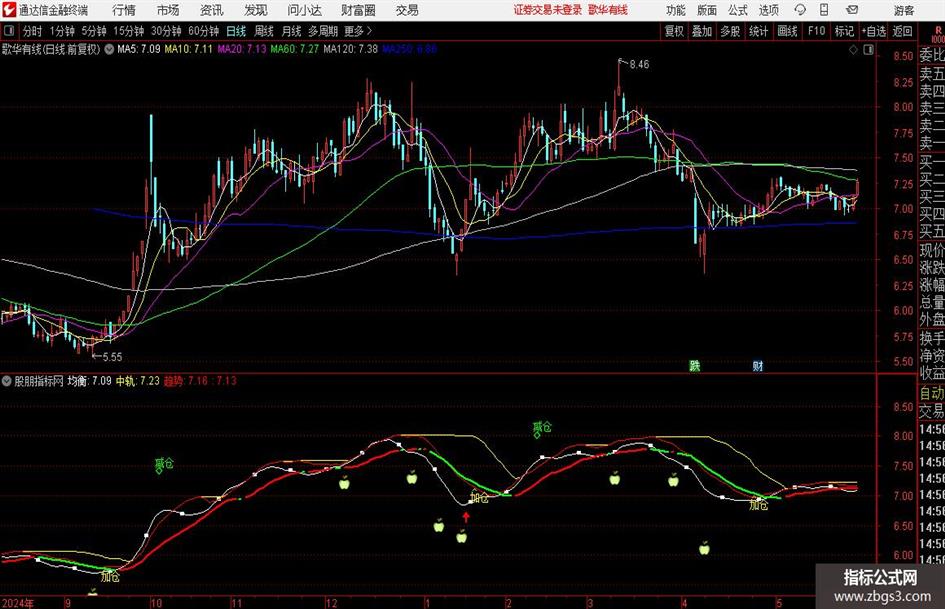Open the 市场 menu

(168, 10)
